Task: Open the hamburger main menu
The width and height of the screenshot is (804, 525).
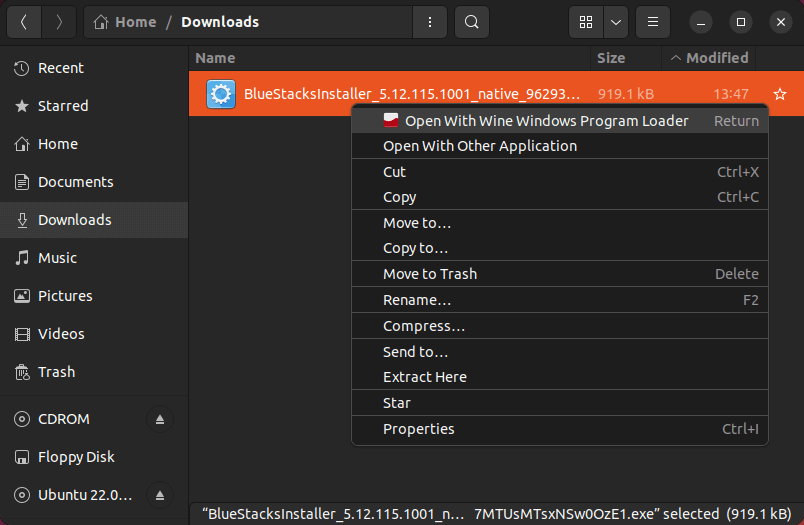Action: click(653, 22)
